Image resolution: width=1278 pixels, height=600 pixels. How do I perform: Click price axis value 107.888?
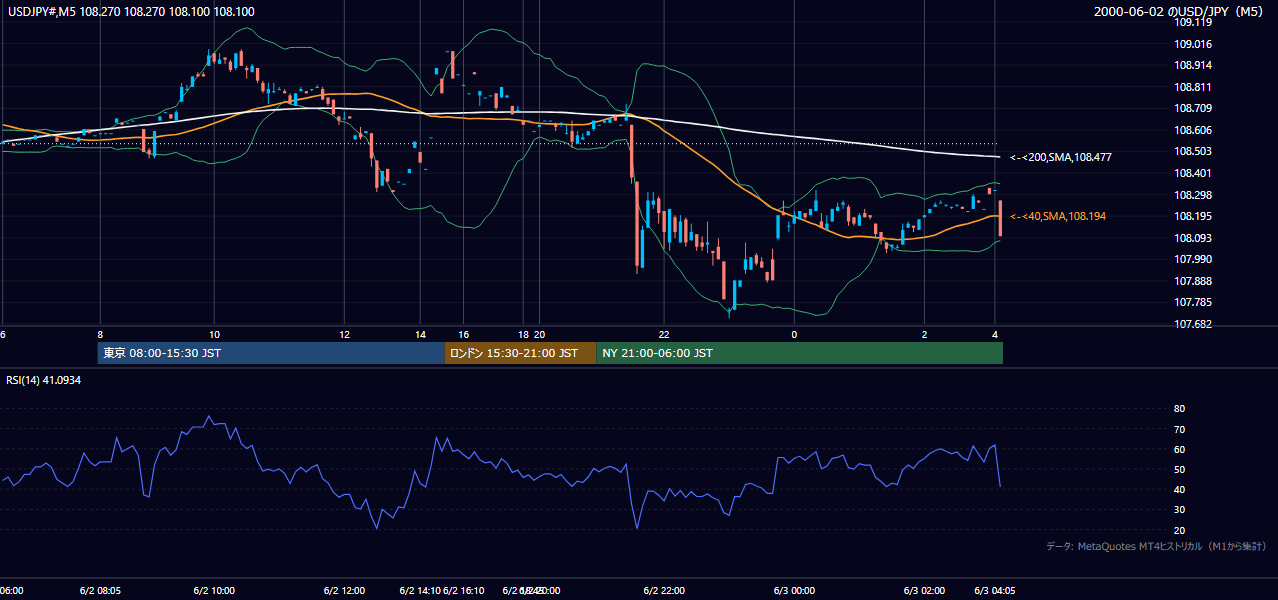pos(1193,281)
